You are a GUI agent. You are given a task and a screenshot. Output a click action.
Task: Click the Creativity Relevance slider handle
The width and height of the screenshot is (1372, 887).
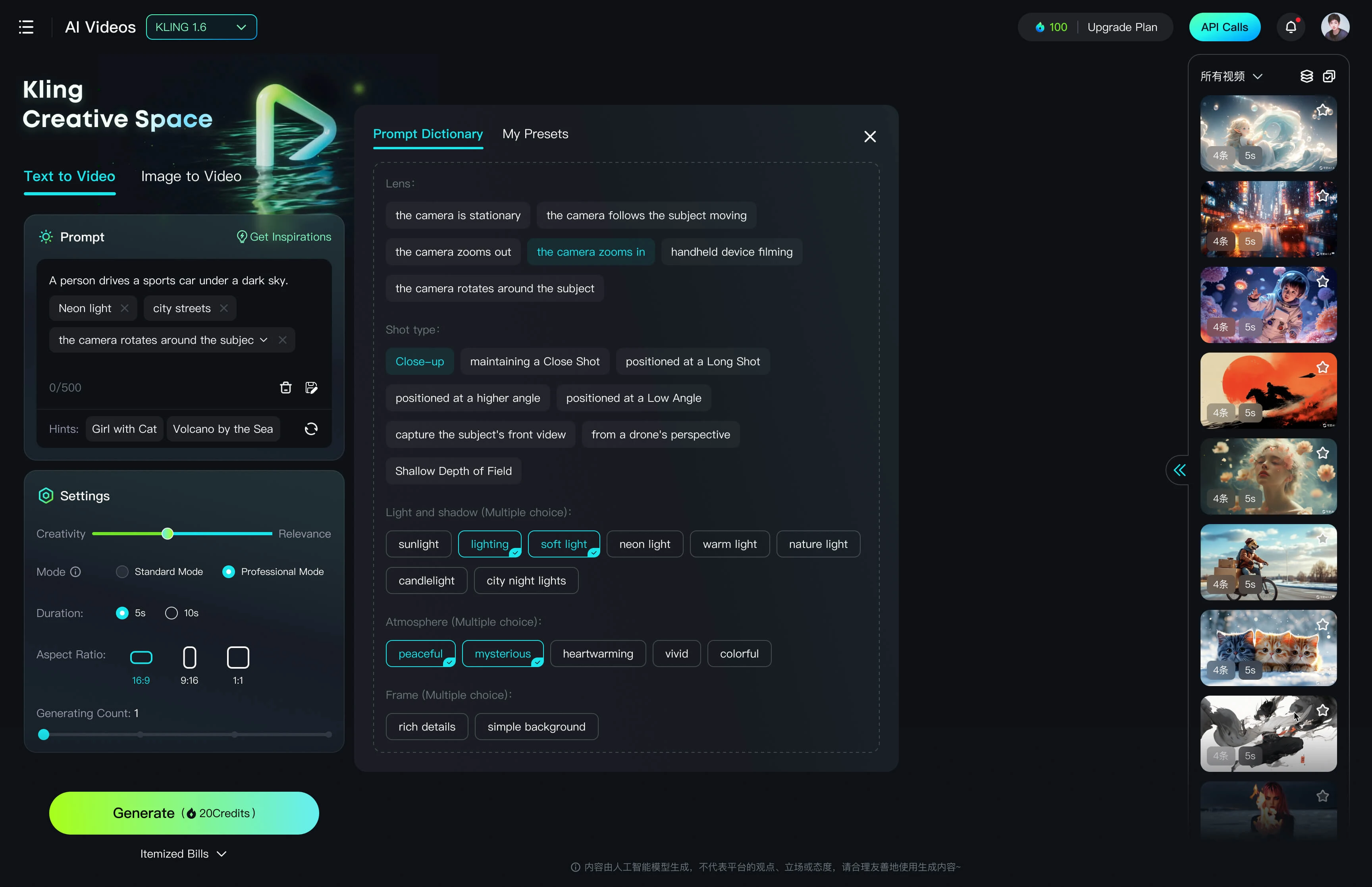coord(168,534)
